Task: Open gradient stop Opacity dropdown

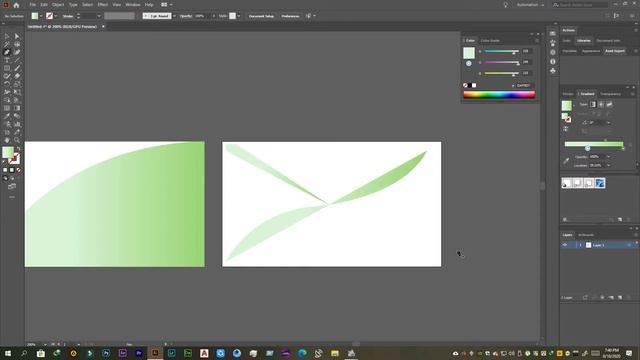Action: (609, 157)
